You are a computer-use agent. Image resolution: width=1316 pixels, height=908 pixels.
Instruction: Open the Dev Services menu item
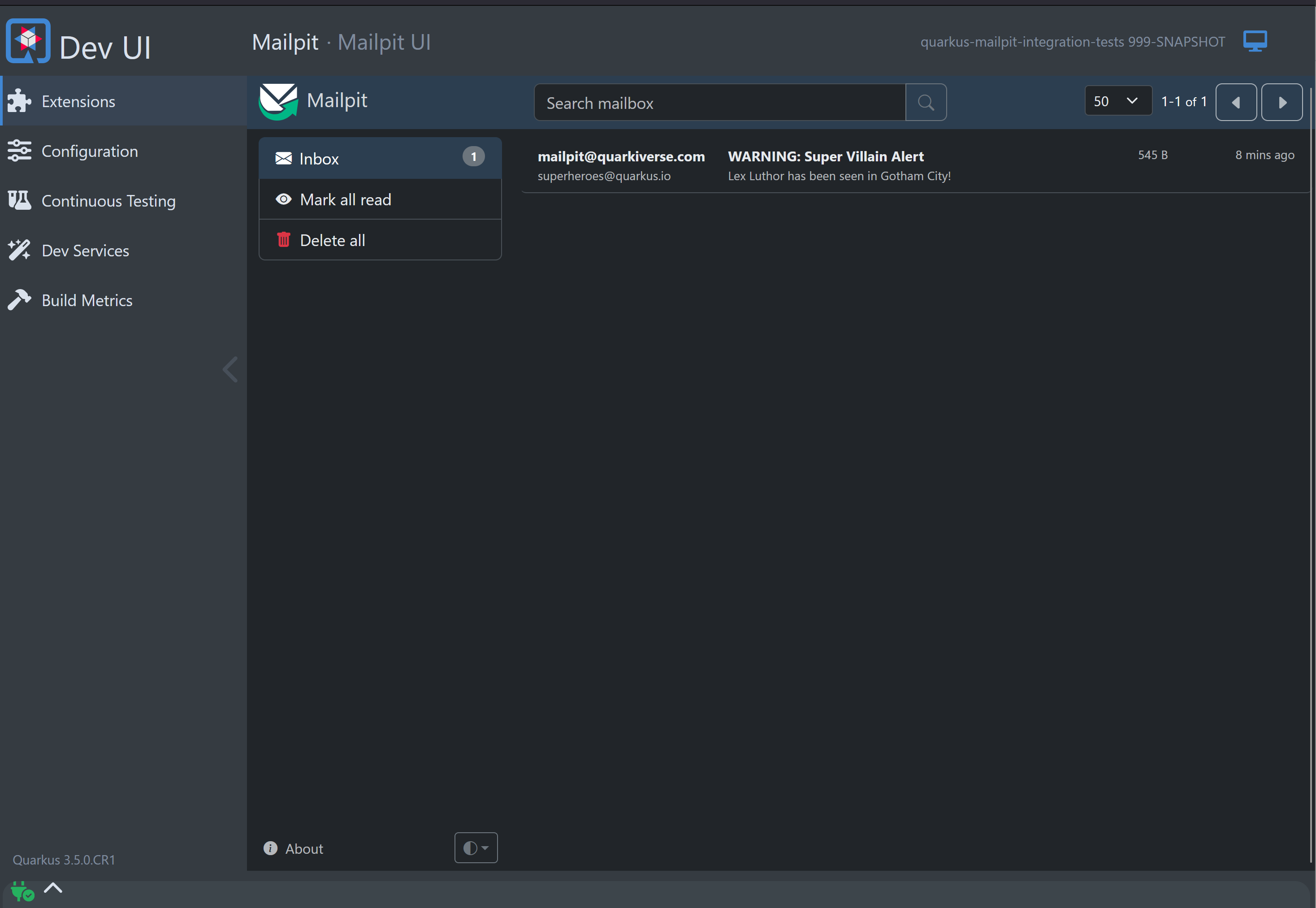tap(85, 251)
